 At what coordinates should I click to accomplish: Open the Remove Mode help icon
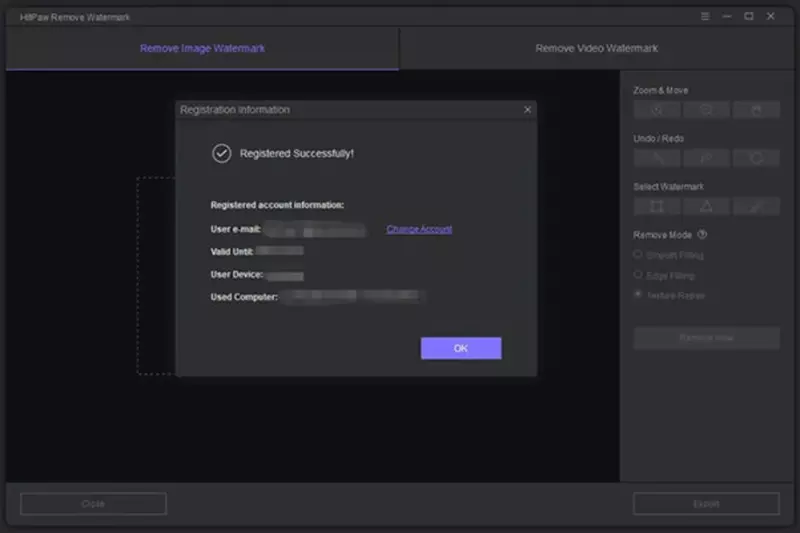(702, 235)
